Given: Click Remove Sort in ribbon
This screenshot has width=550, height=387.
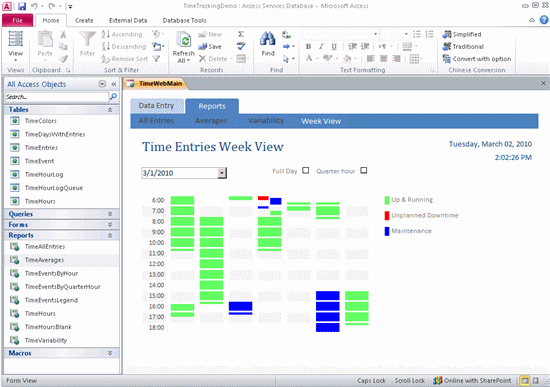Looking at the screenshot, I should pyautogui.click(x=125, y=59).
